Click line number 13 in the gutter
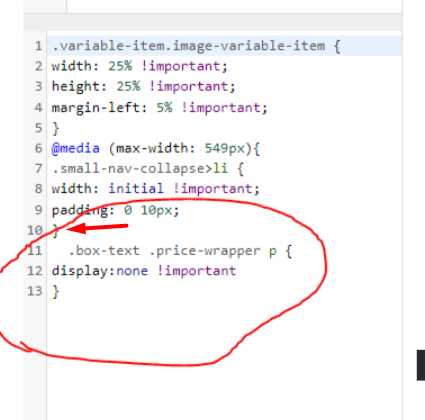The image size is (425, 420). pyautogui.click(x=35, y=291)
